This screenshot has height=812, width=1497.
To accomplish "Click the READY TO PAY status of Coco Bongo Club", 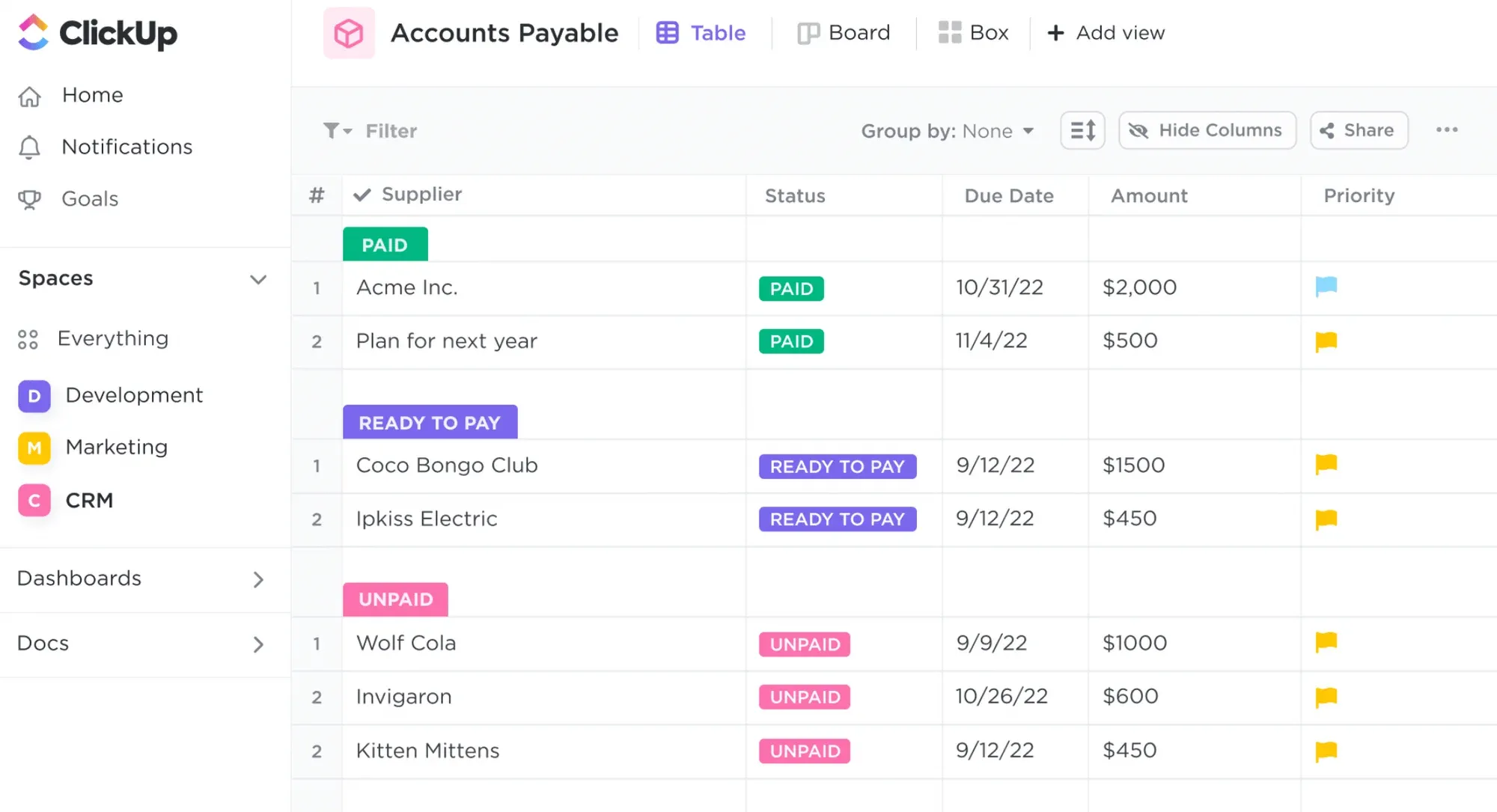I will point(838,466).
